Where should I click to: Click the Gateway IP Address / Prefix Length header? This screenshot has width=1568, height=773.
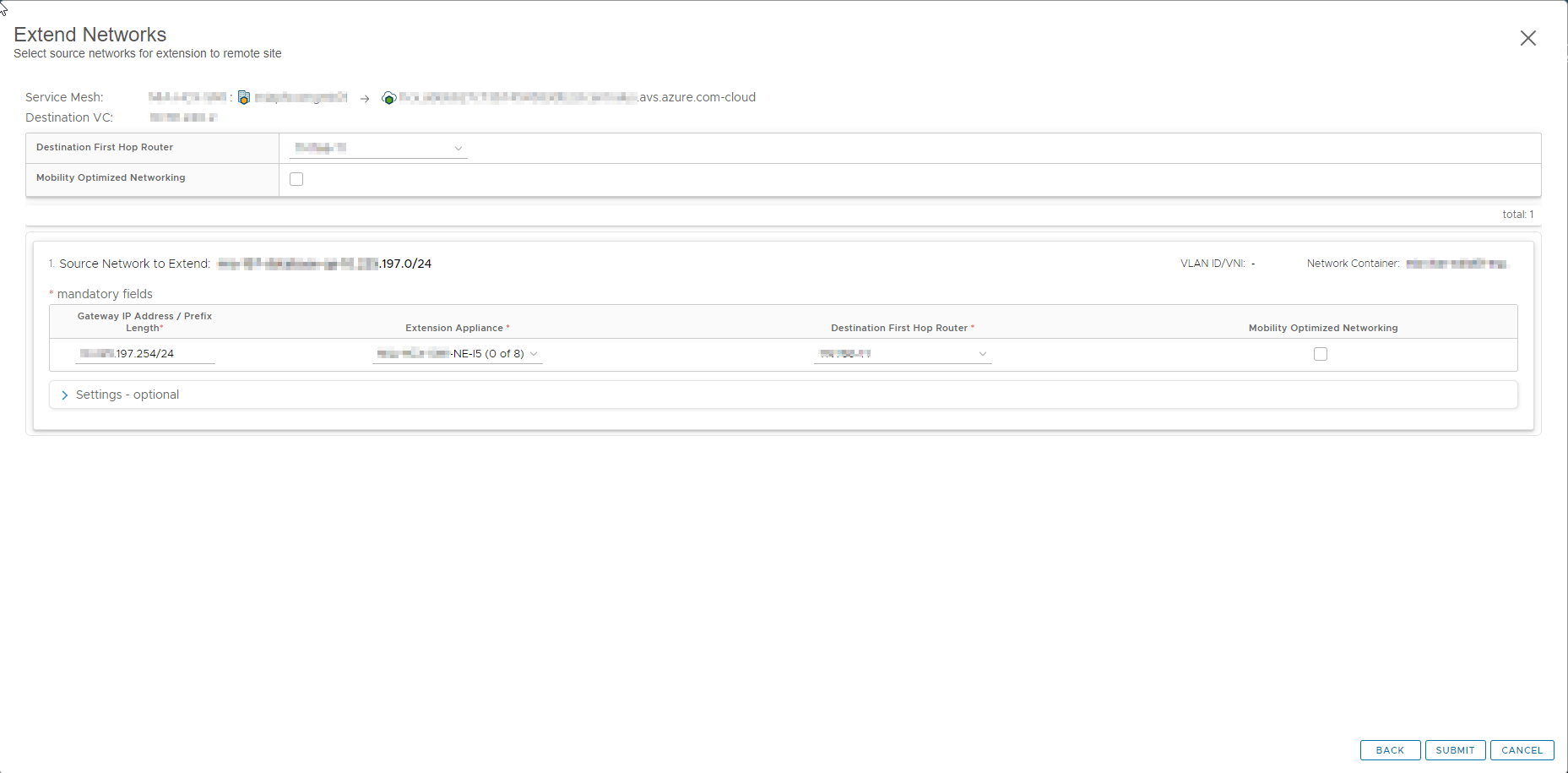coord(144,322)
